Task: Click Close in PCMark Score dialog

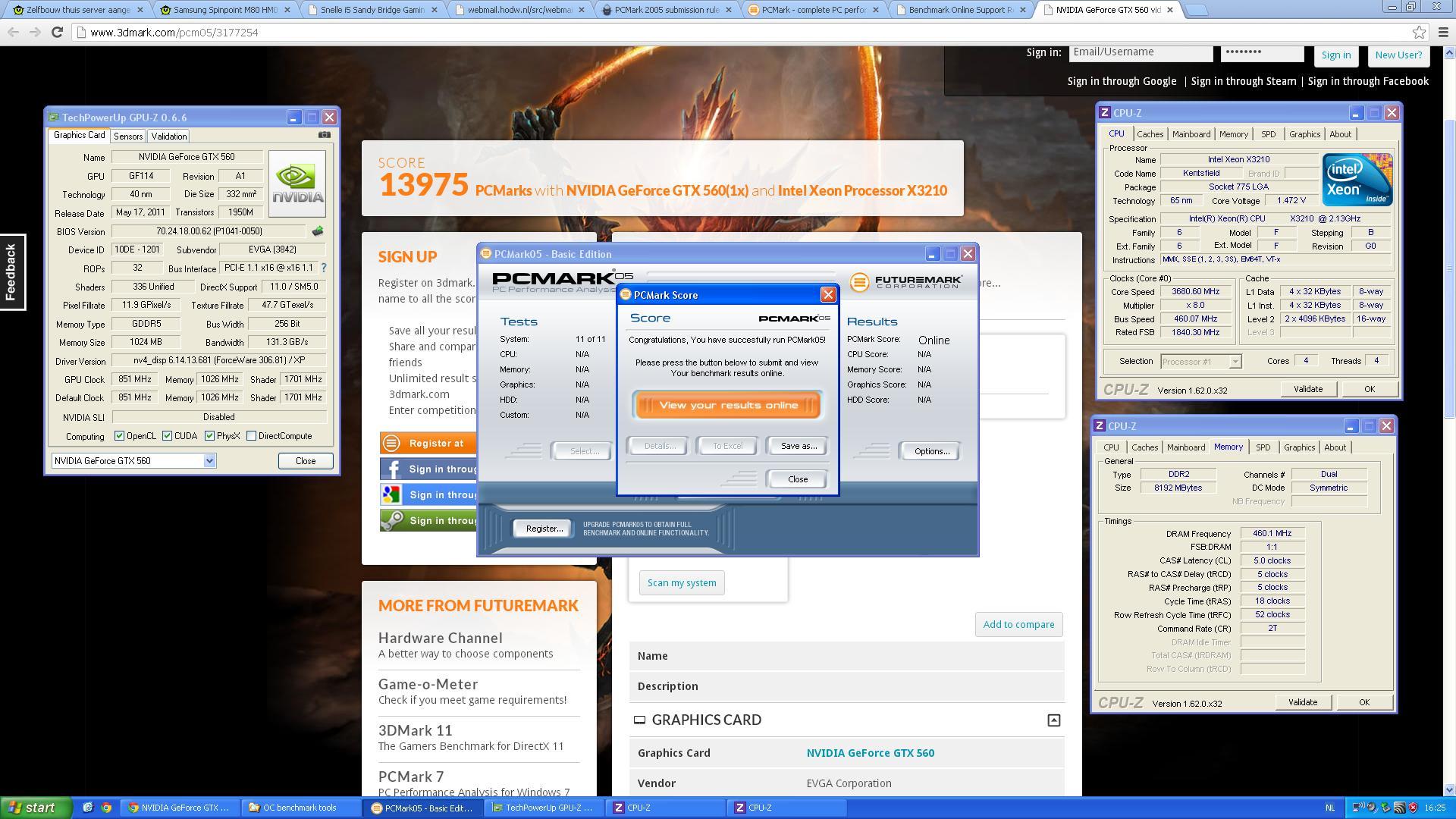Action: [x=798, y=479]
